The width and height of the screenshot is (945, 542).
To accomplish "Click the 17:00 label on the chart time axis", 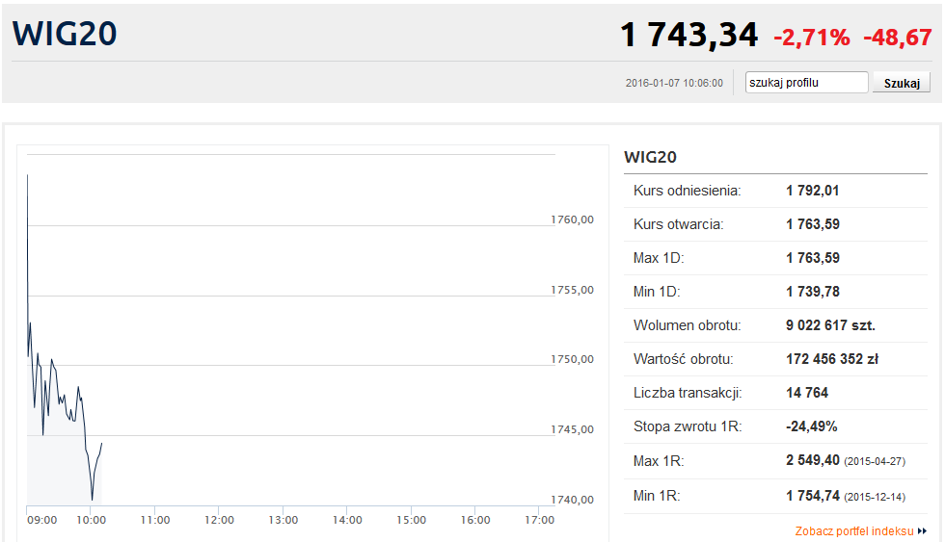I will point(539,520).
